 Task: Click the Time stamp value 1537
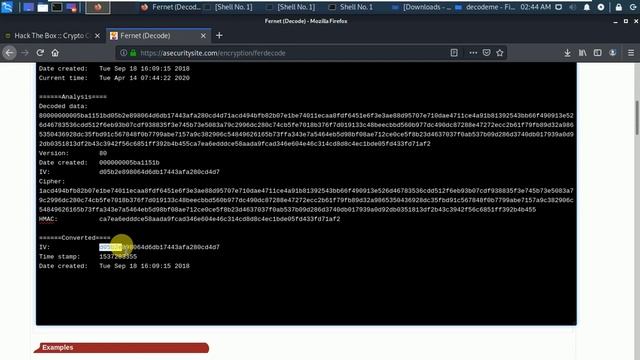118,257
